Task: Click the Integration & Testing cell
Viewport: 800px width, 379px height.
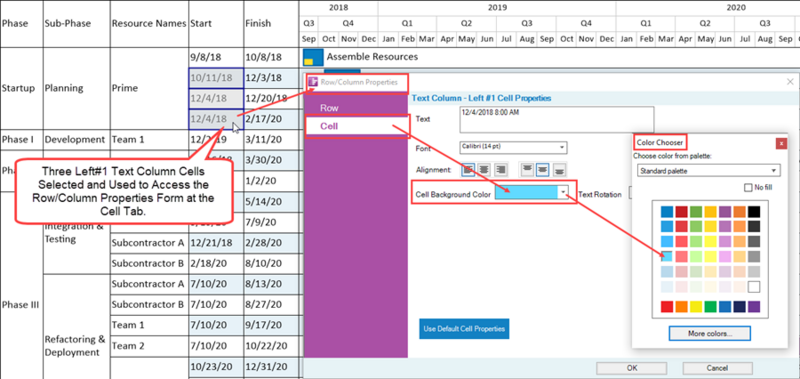Action: [77, 232]
